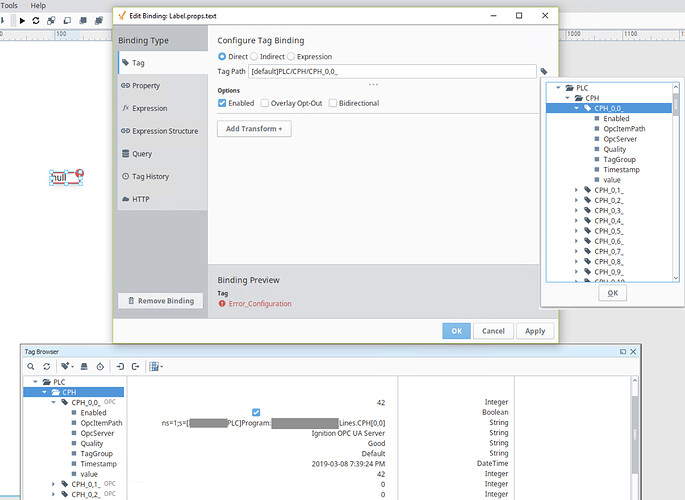The height and width of the screenshot is (500, 685).
Task: Click the send-backward stacked squares icon
Action: point(99,21)
